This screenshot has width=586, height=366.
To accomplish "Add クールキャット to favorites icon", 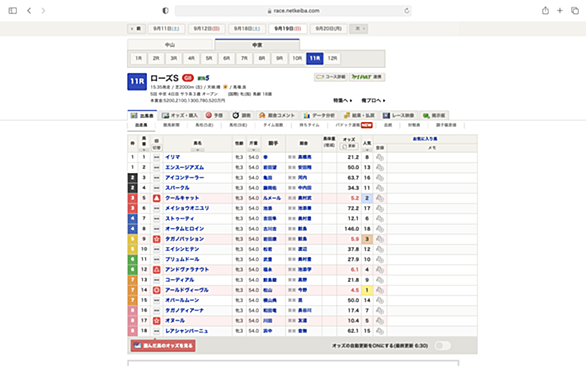I will [x=380, y=198].
